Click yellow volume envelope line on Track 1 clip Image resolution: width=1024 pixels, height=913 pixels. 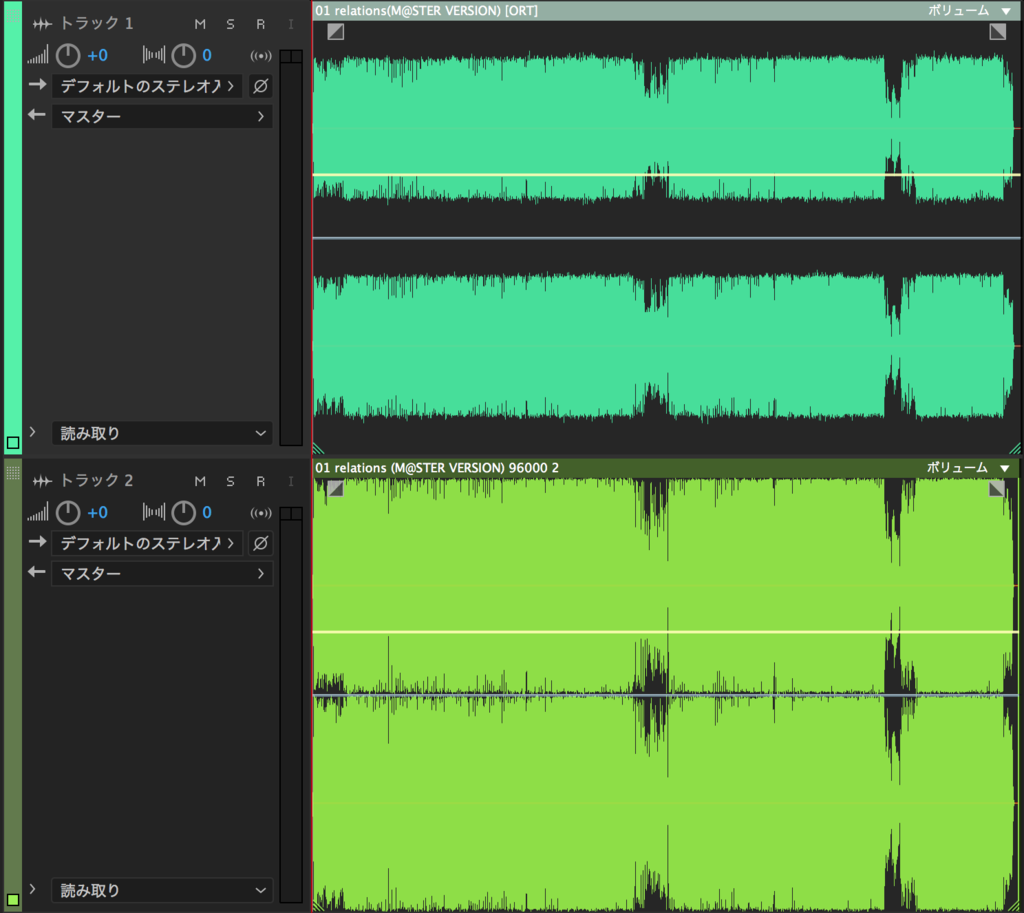click(x=666, y=174)
